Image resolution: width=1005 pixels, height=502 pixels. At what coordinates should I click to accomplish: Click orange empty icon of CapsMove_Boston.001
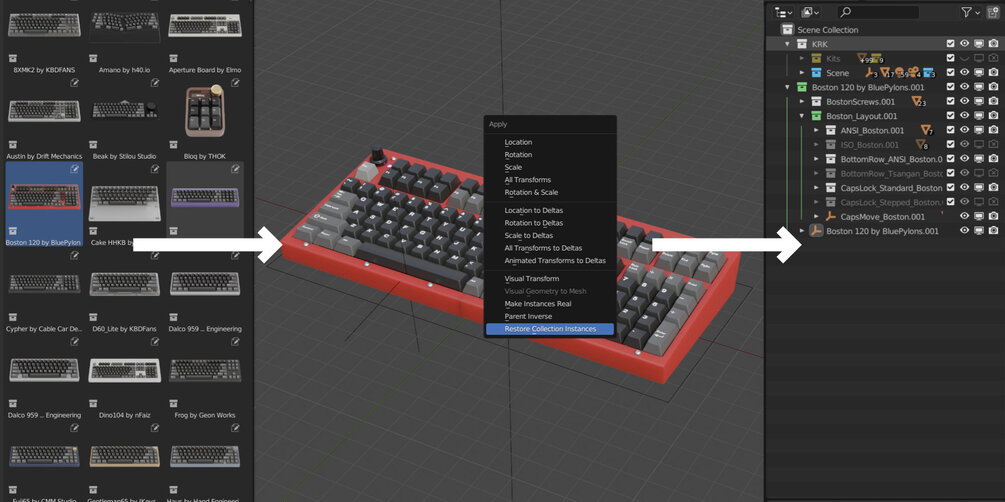[x=830, y=217]
